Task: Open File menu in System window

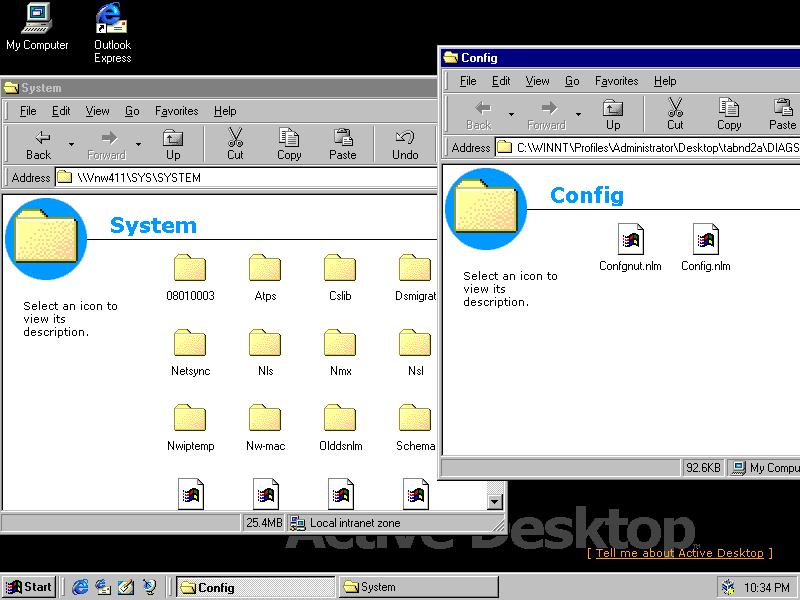Action: (28, 111)
